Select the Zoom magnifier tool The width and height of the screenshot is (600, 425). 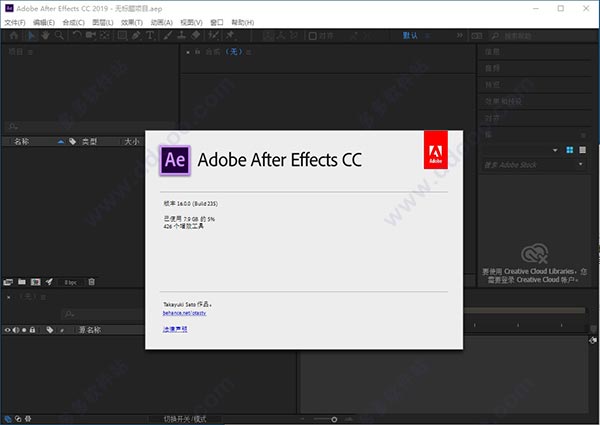59,36
